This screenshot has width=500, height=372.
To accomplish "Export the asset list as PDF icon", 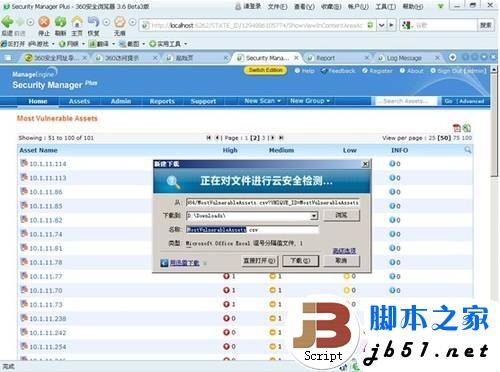I will [x=457, y=128].
